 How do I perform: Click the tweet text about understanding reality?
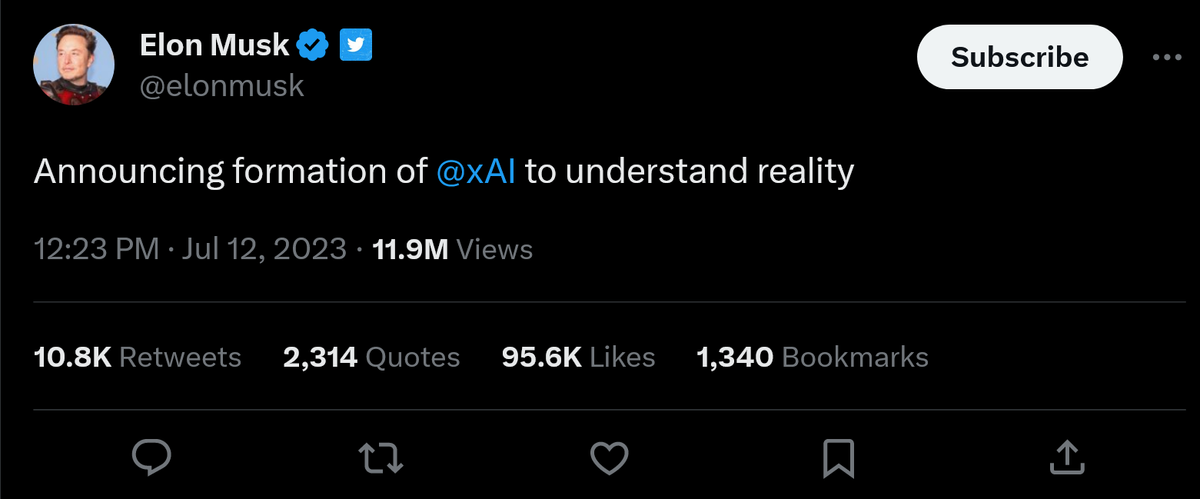coord(444,172)
